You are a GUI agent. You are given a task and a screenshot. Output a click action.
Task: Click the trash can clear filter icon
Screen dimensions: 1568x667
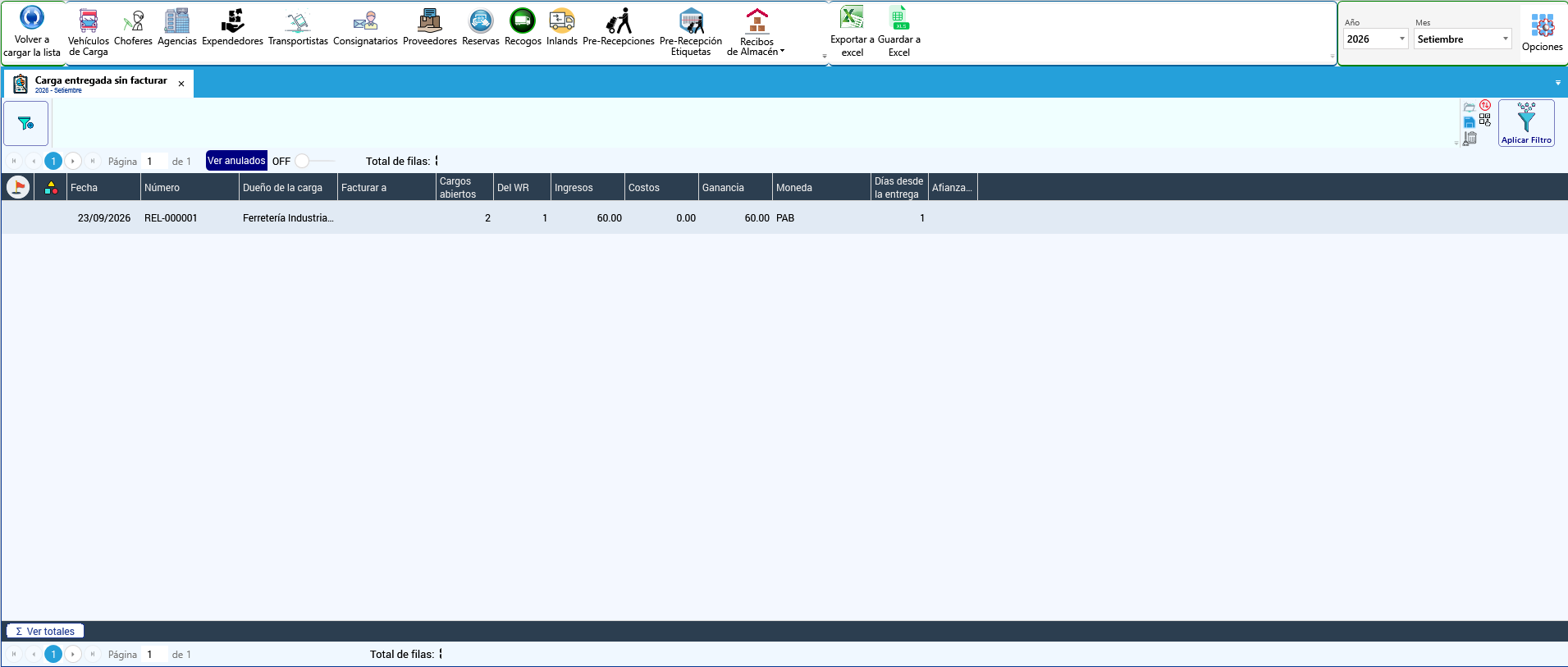point(1470,138)
